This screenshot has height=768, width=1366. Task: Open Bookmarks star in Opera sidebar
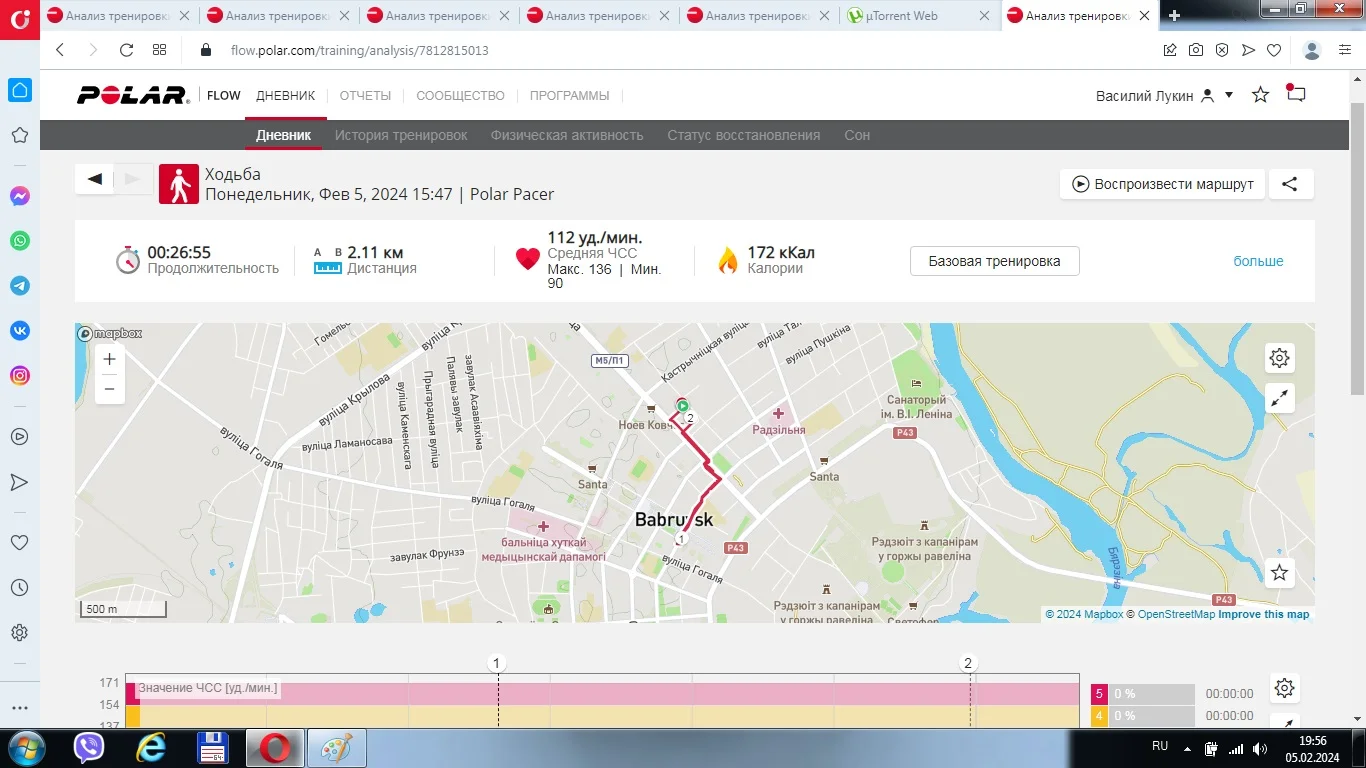tap(19, 135)
